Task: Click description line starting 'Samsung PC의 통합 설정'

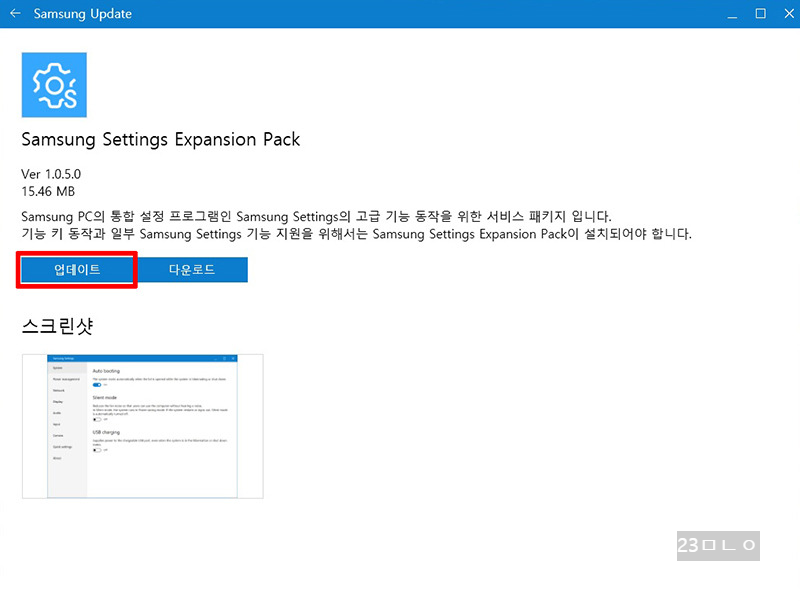Action: click(x=316, y=216)
